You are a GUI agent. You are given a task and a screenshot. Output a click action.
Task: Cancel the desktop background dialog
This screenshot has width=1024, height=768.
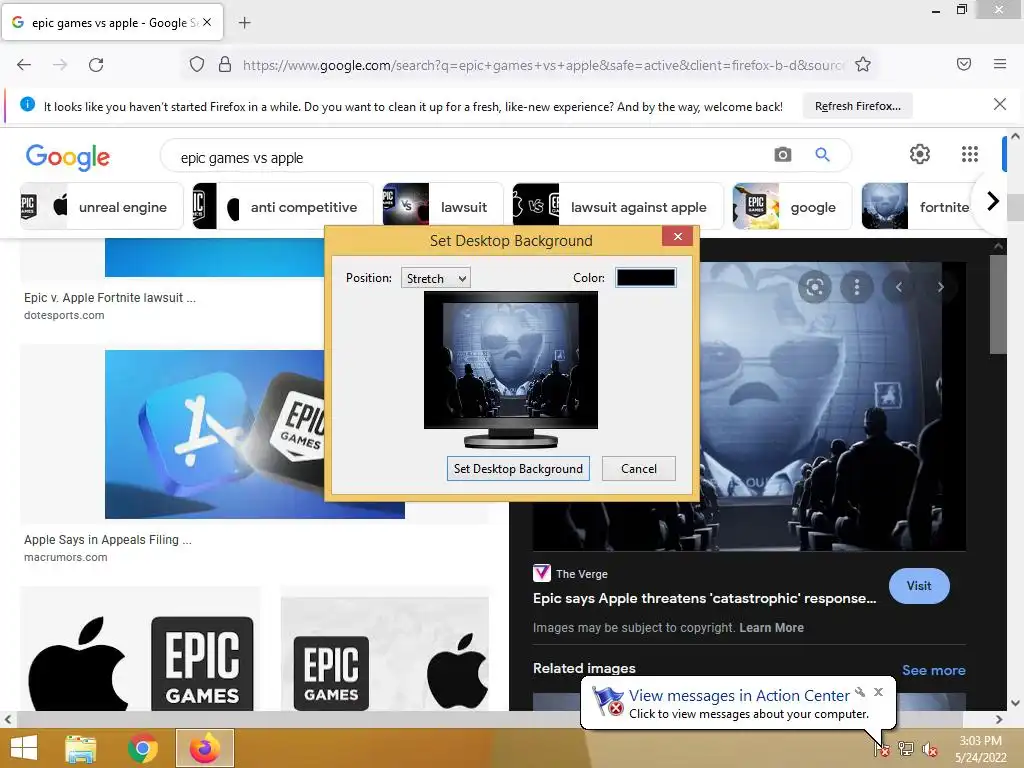[x=639, y=469]
